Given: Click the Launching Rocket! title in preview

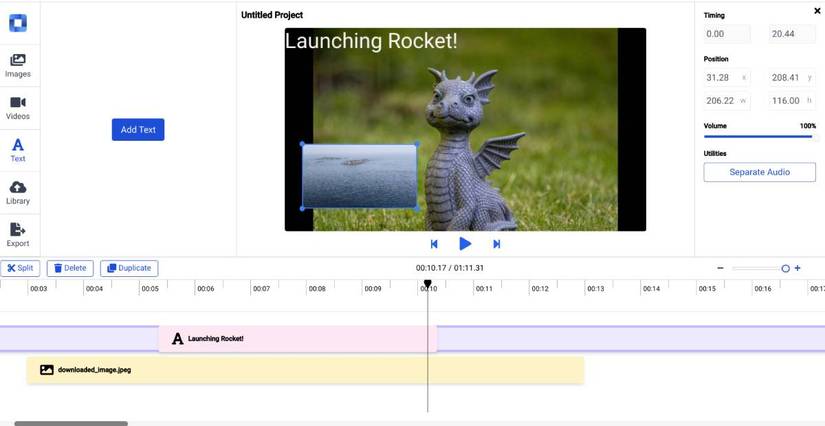Looking at the screenshot, I should (371, 41).
